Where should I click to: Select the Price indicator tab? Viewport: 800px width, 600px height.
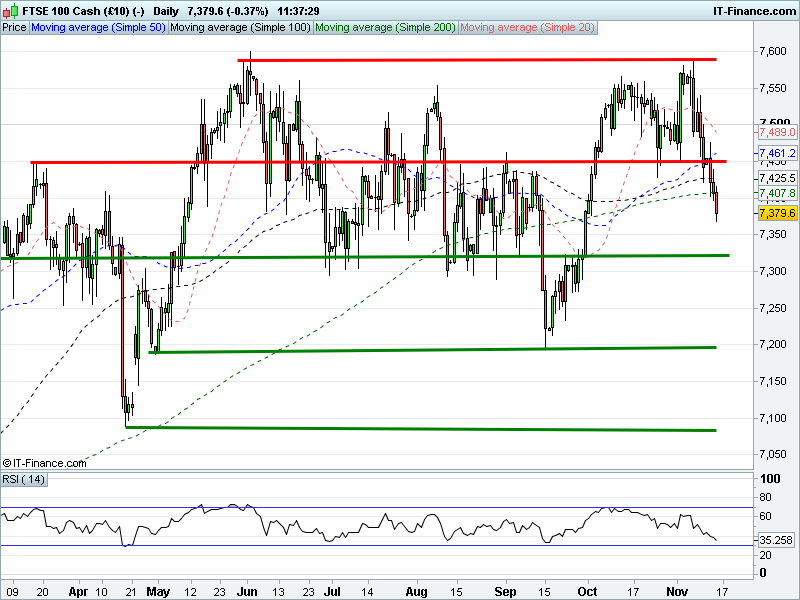pos(14,28)
